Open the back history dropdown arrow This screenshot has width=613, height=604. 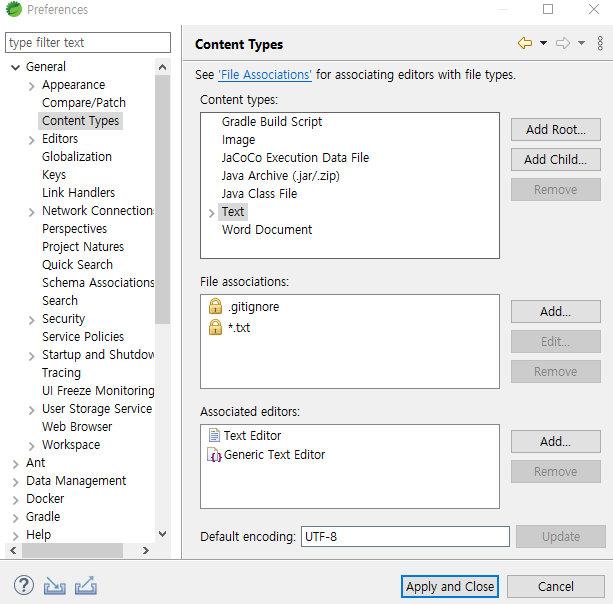(543, 43)
